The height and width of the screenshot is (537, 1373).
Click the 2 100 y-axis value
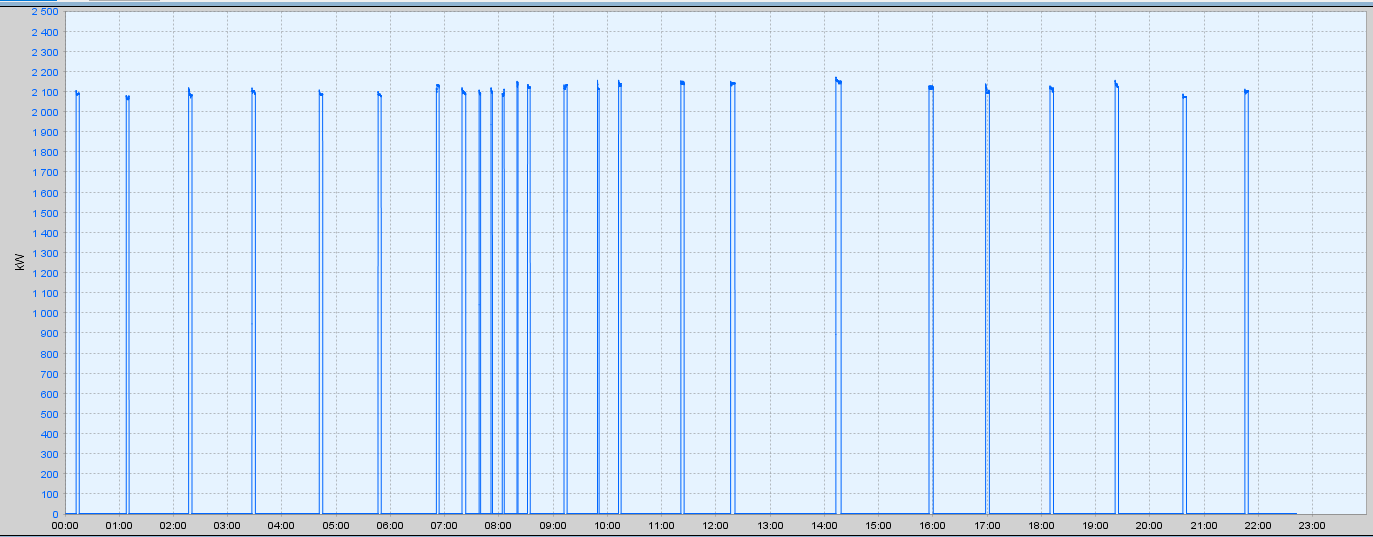pos(45,92)
